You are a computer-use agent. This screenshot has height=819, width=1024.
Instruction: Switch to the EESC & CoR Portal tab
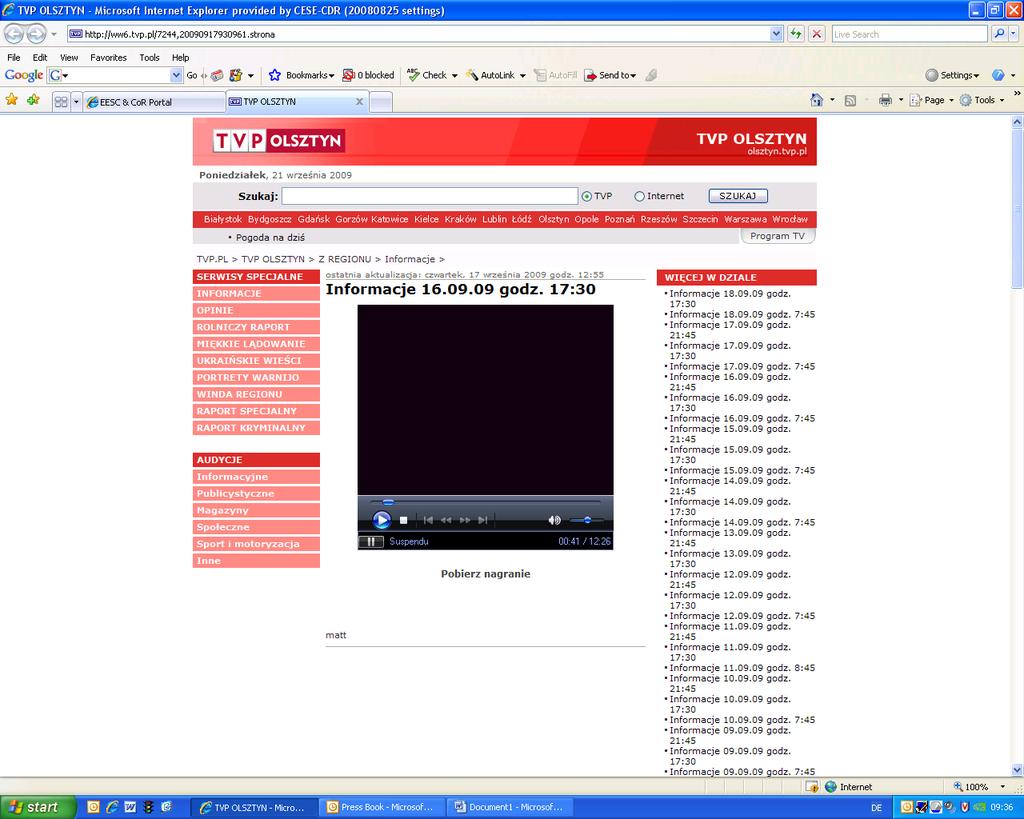(154, 102)
